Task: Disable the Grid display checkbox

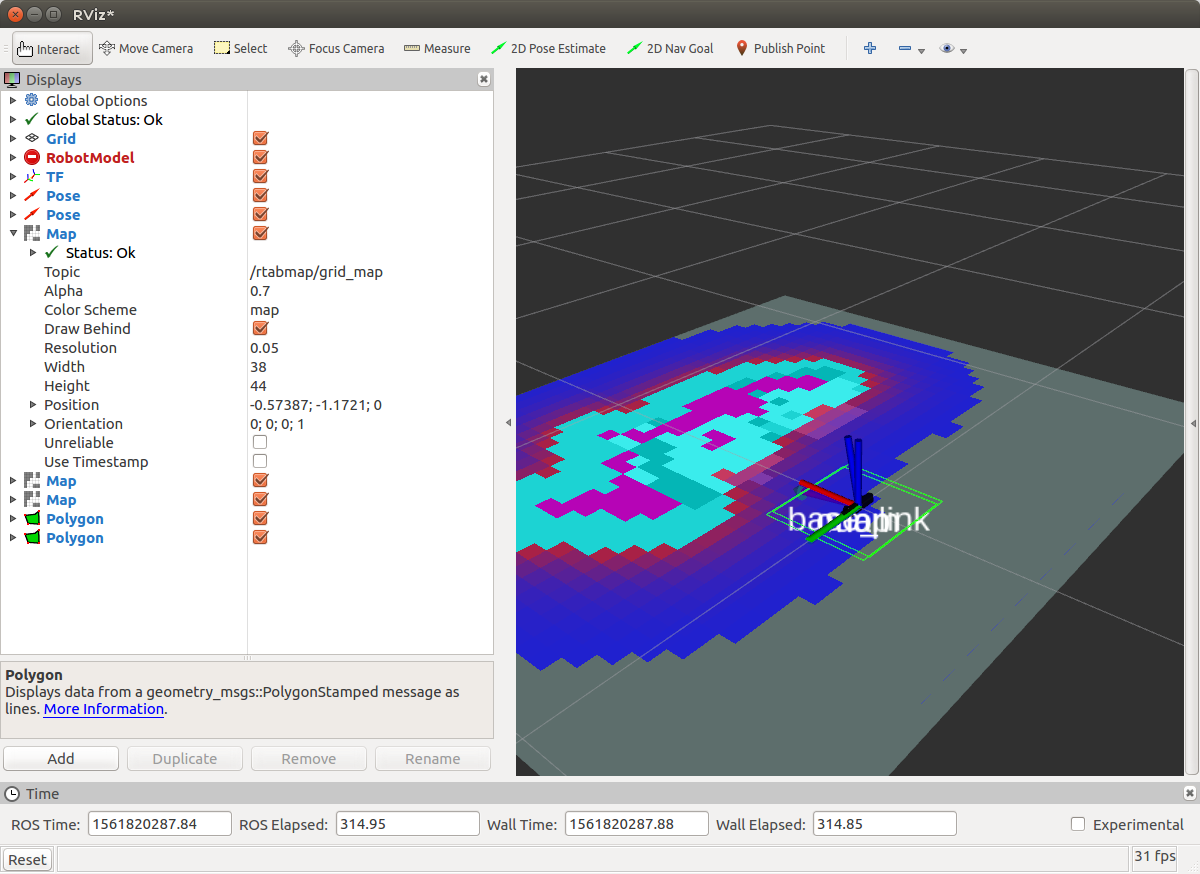Action: (260, 138)
